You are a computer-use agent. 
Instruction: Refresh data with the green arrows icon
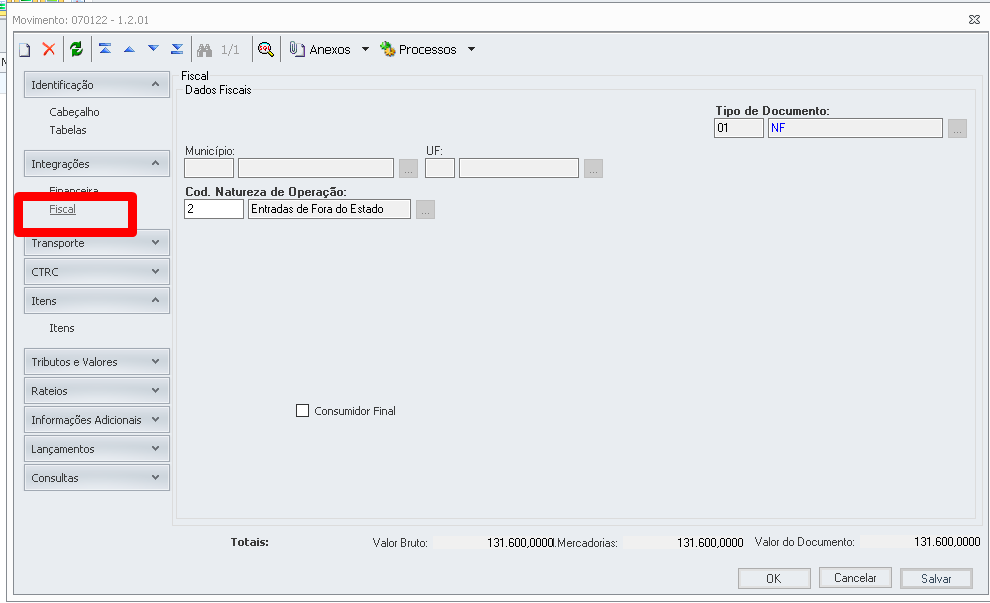[76, 49]
